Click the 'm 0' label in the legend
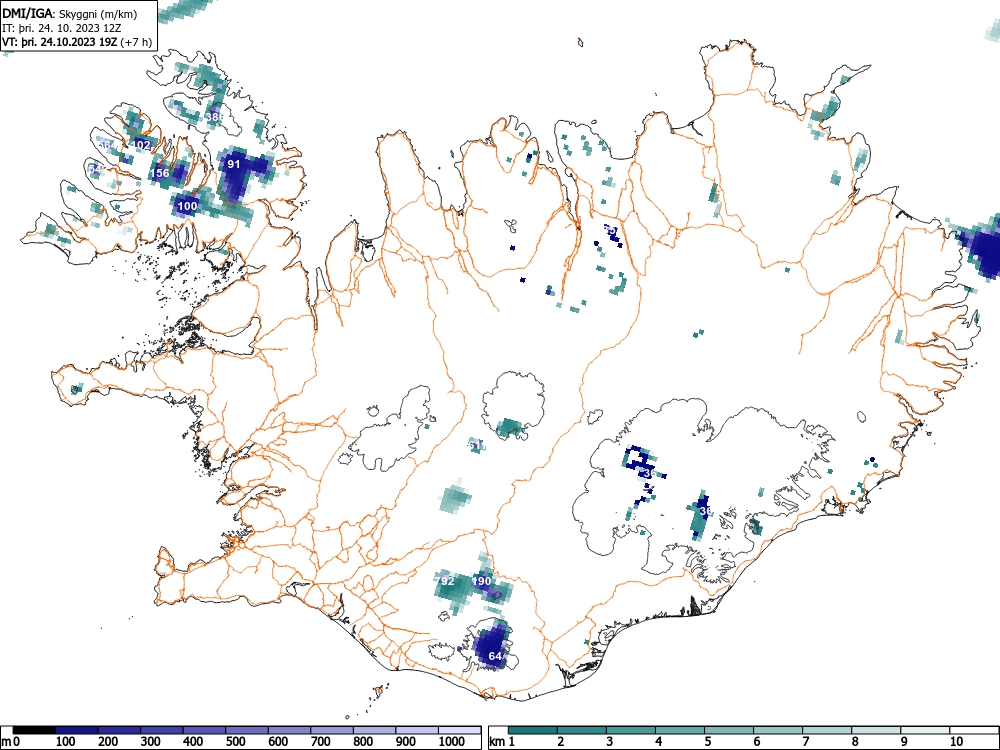Screen dimensions: 1000x750 11,742
